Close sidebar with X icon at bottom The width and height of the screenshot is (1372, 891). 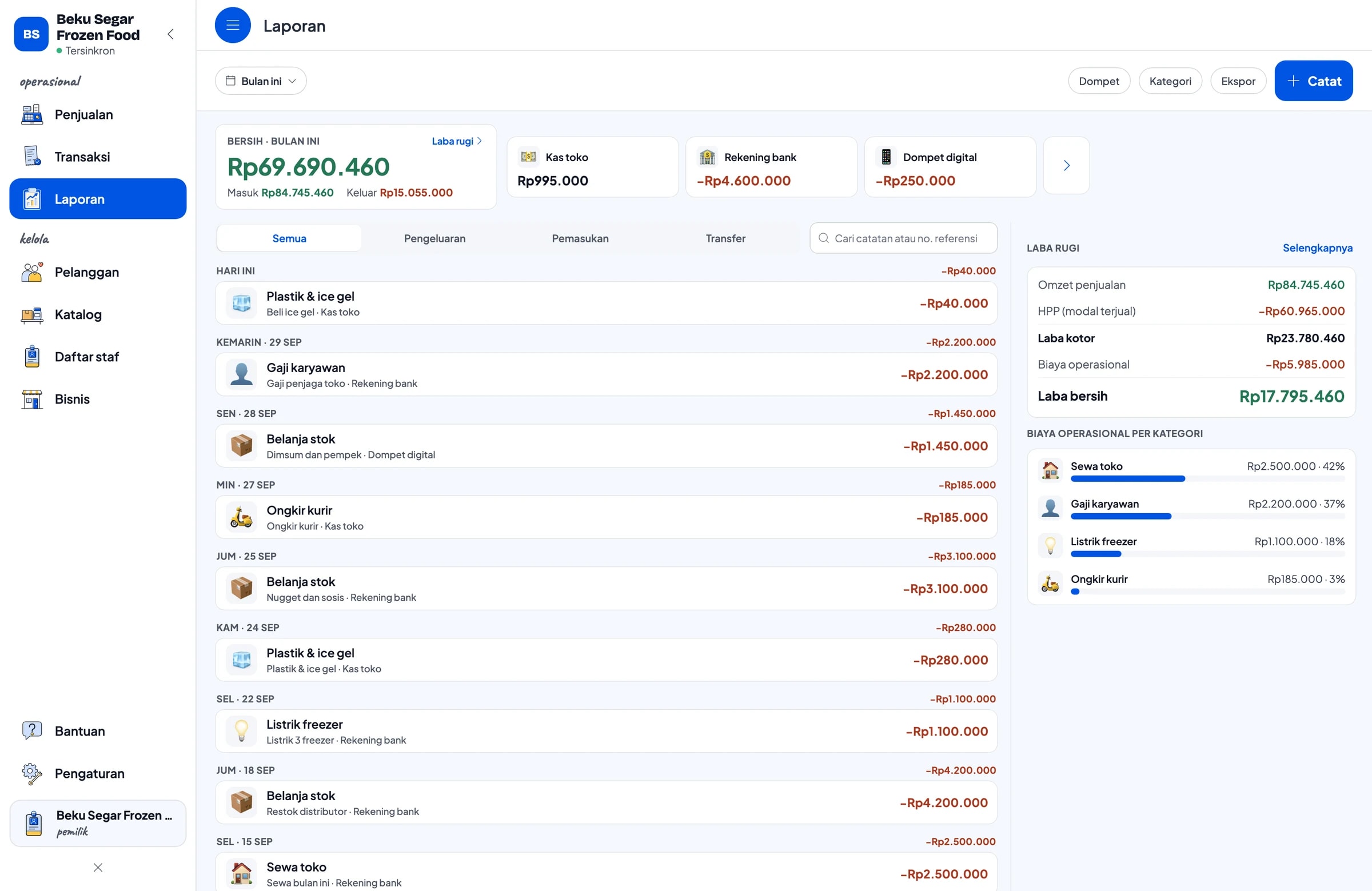(x=98, y=868)
